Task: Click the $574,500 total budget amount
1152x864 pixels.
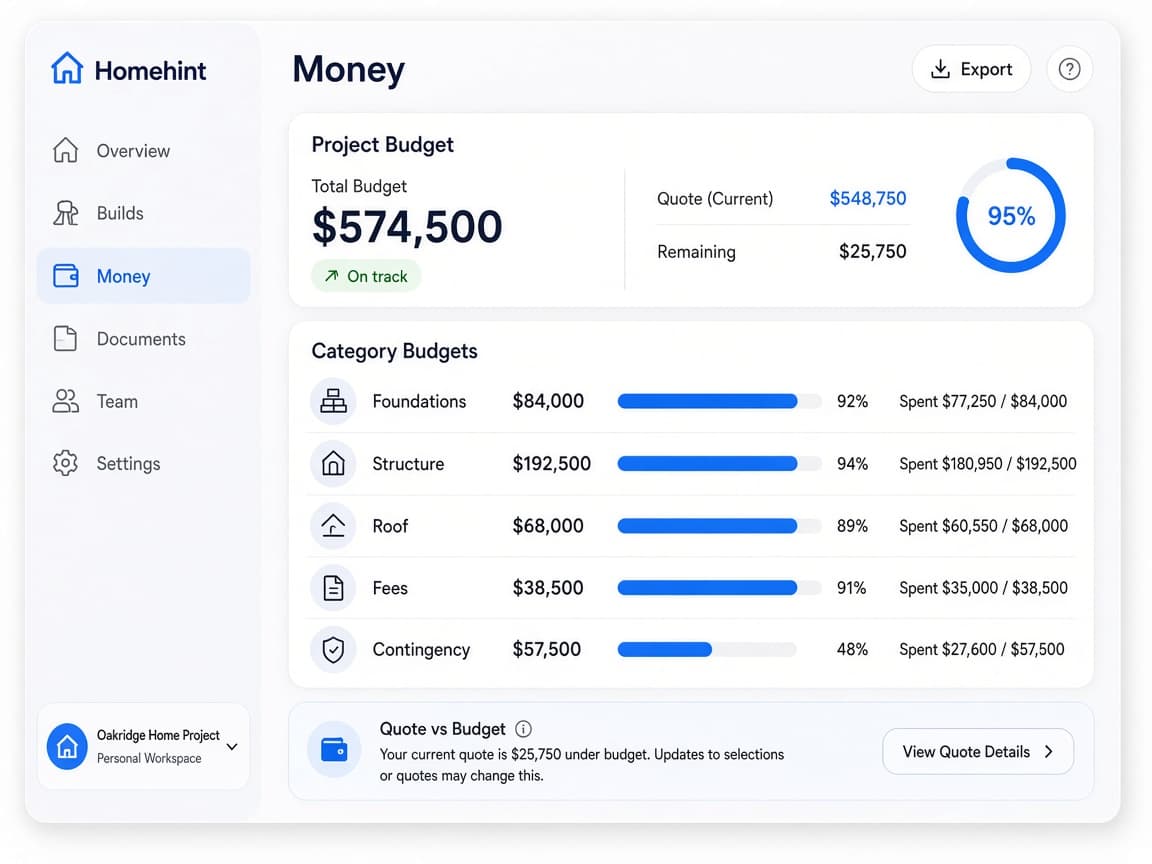Action: coord(407,226)
